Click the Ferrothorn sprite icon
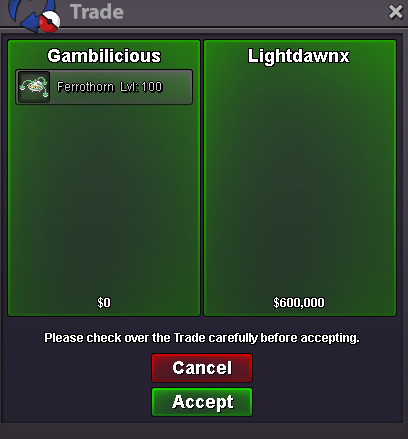Screen dimensions: 408x439 pyautogui.click(x=34, y=87)
